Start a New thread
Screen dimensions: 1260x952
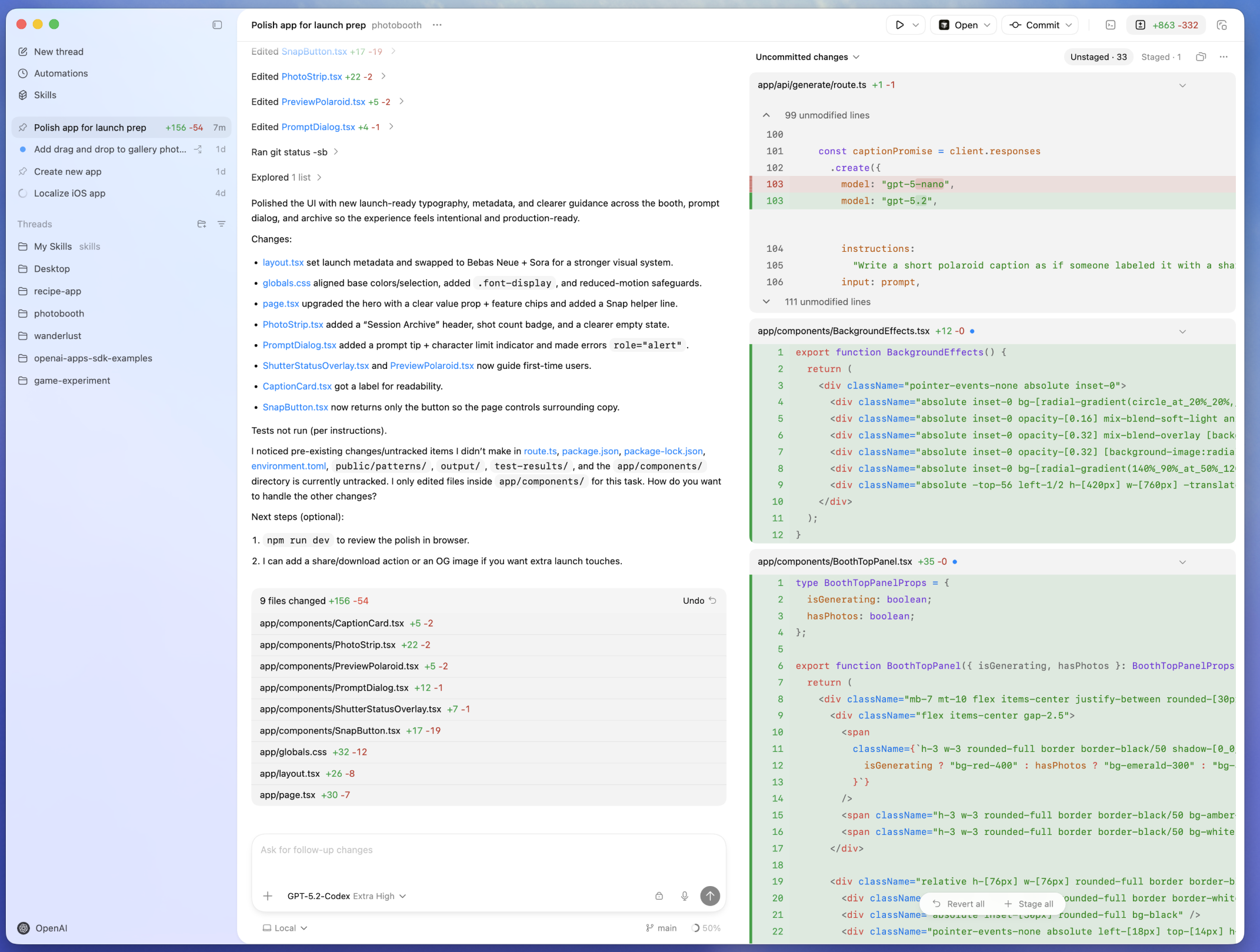(59, 52)
